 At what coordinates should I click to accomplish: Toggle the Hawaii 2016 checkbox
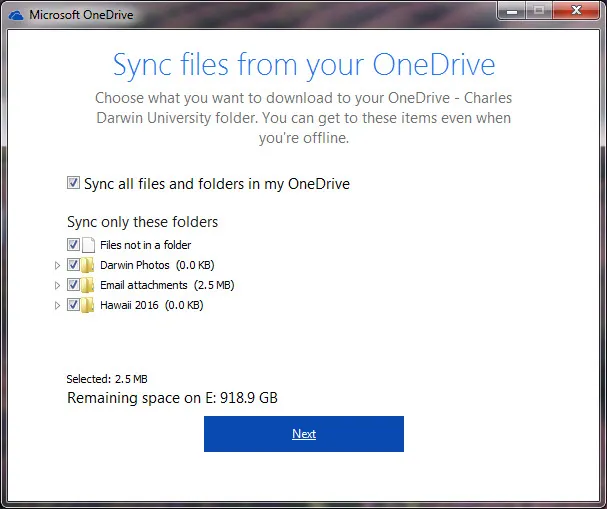pos(73,305)
